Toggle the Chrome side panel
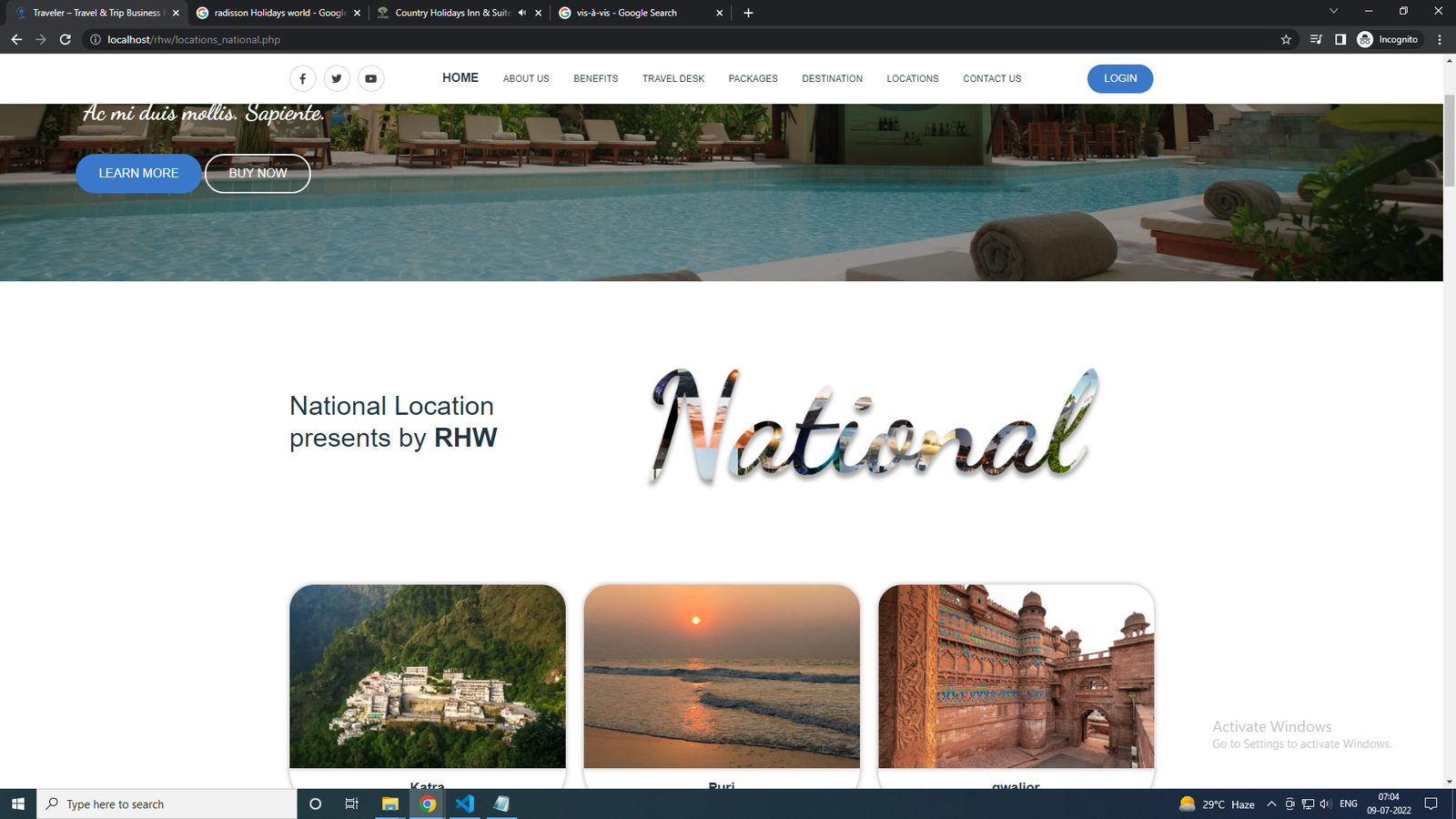This screenshot has height=819, width=1456. [1340, 40]
